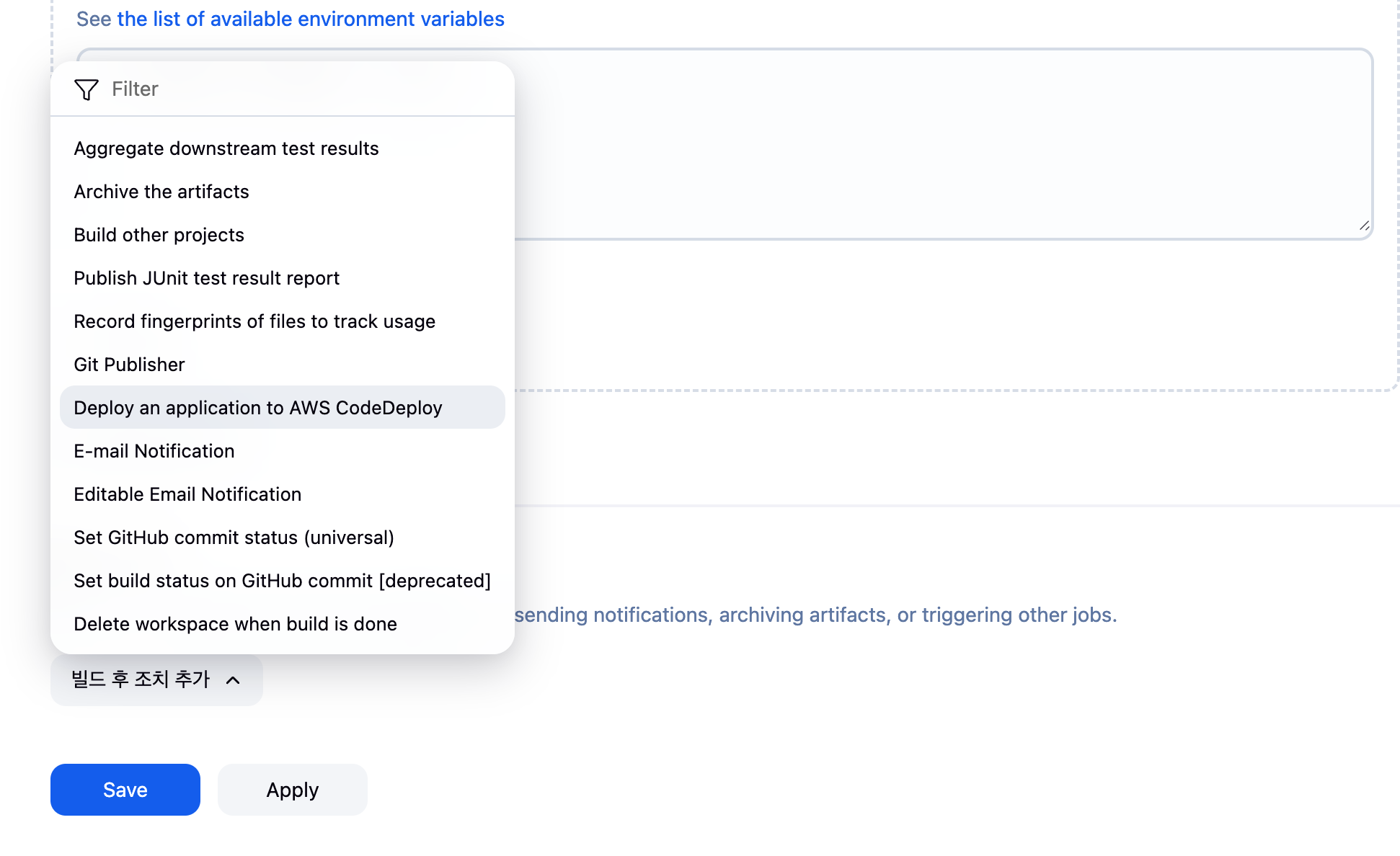Click the resize handle of the text area
This screenshot has width=1400, height=856.
click(x=1364, y=226)
